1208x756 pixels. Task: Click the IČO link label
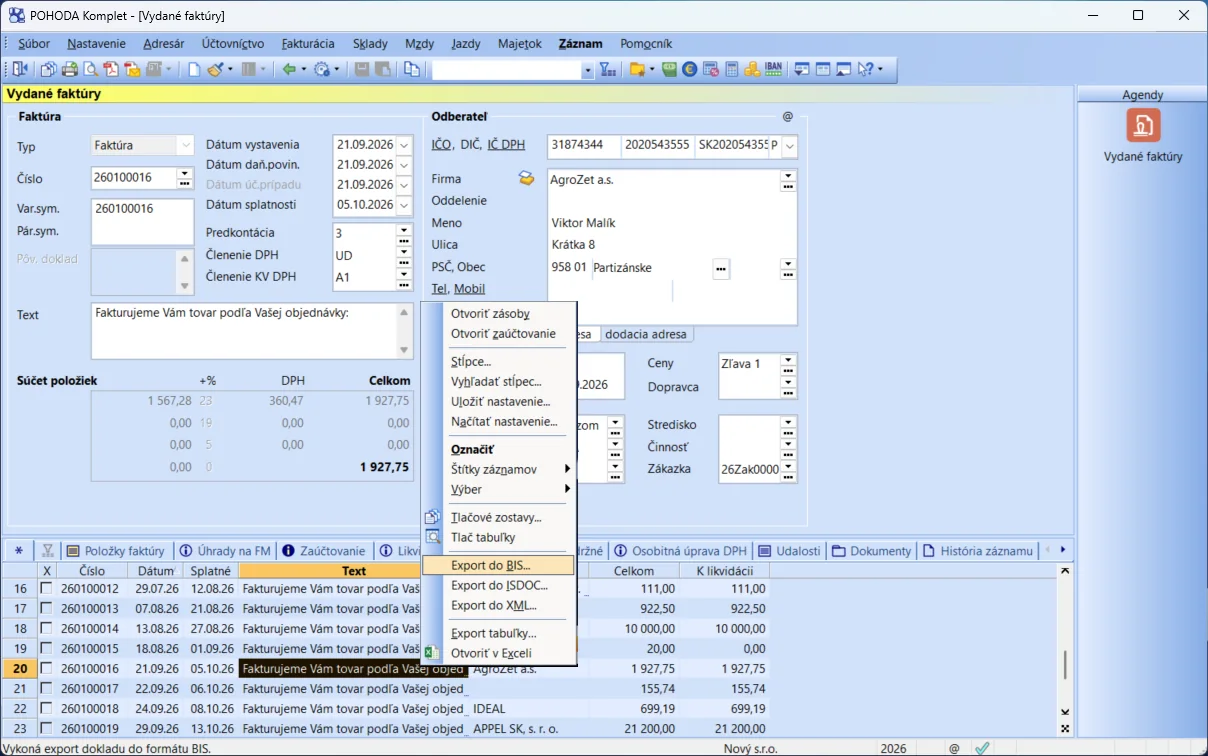pyautogui.click(x=441, y=145)
